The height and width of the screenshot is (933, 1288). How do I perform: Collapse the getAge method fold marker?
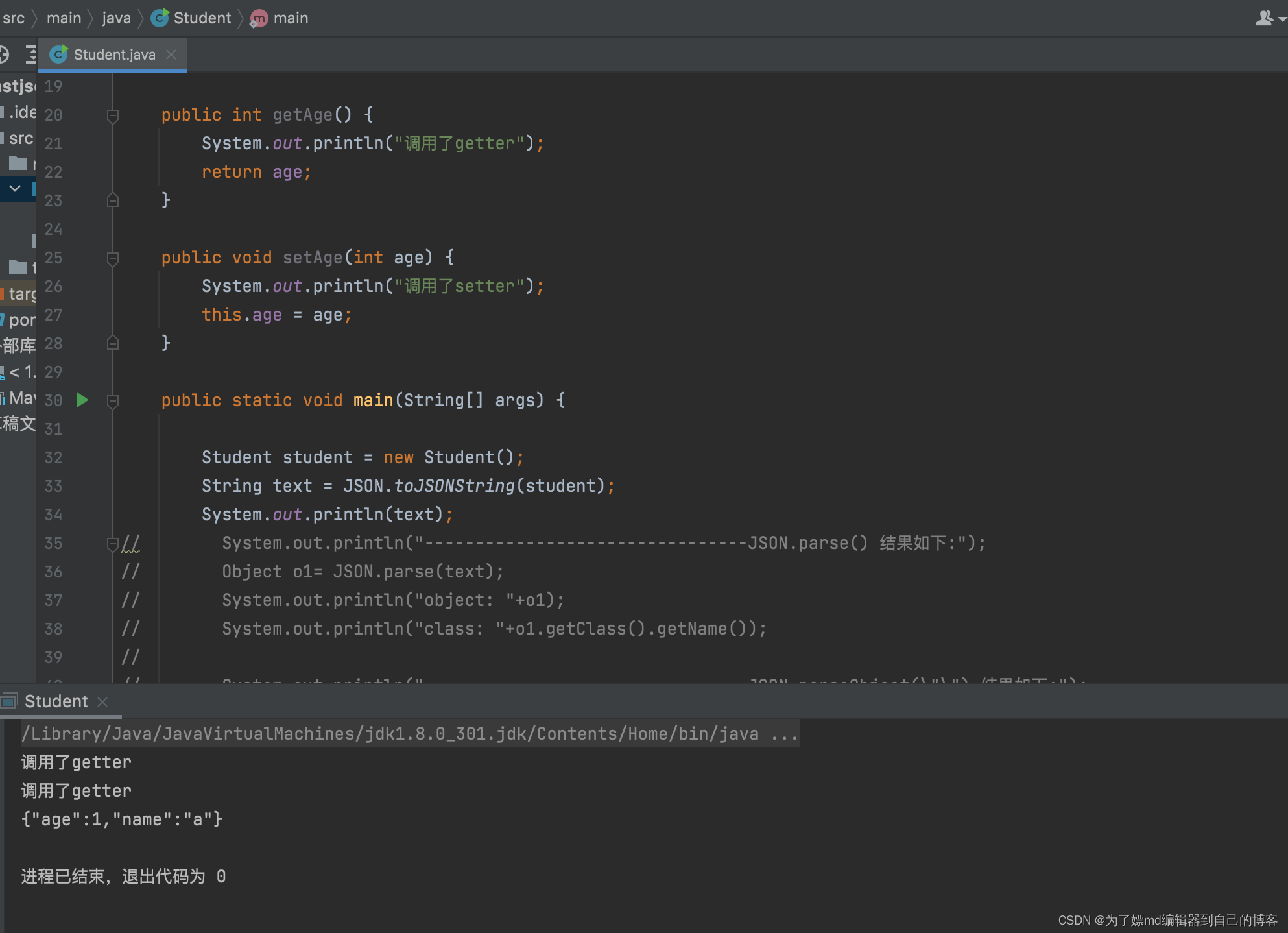(112, 115)
